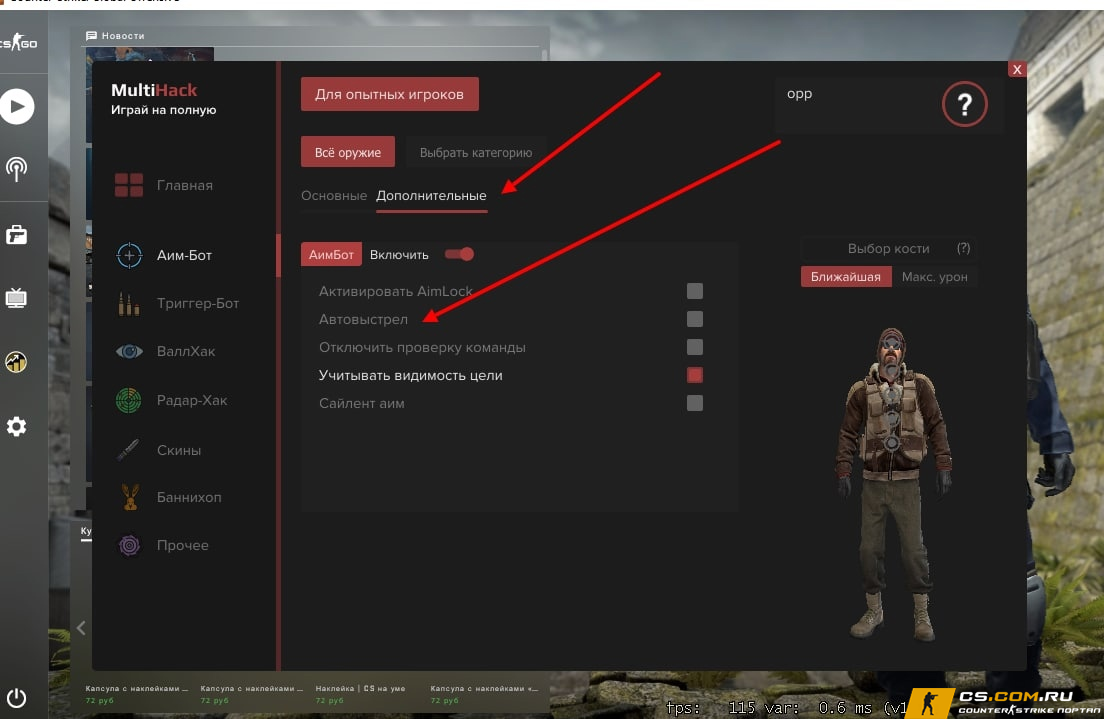Open the Выбрать категорию option
The width and height of the screenshot is (1104, 719).
pos(476,152)
